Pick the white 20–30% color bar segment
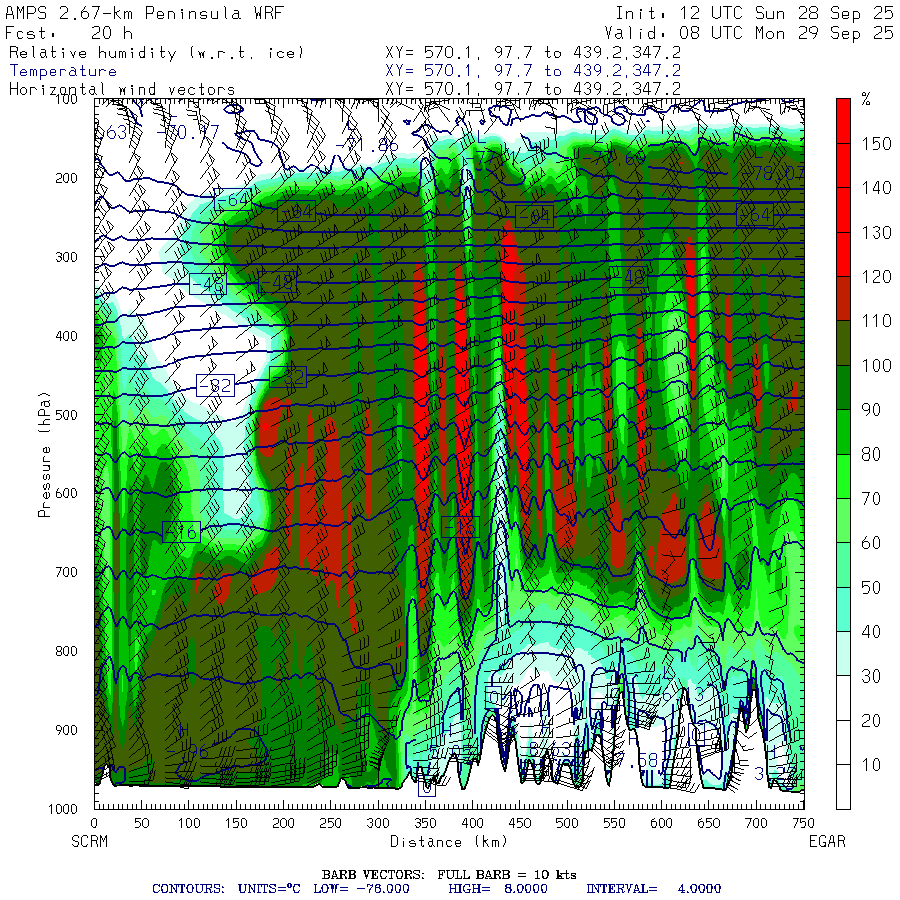900x900 pixels. (843, 698)
